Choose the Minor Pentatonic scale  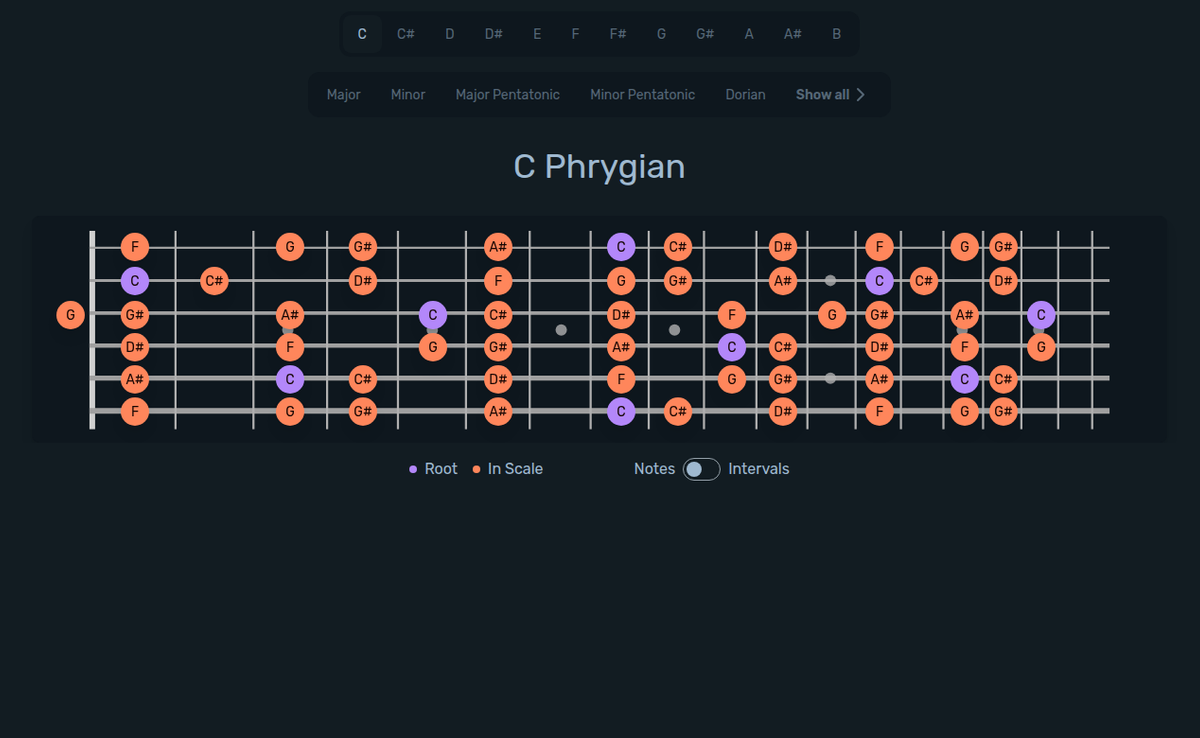pos(642,94)
